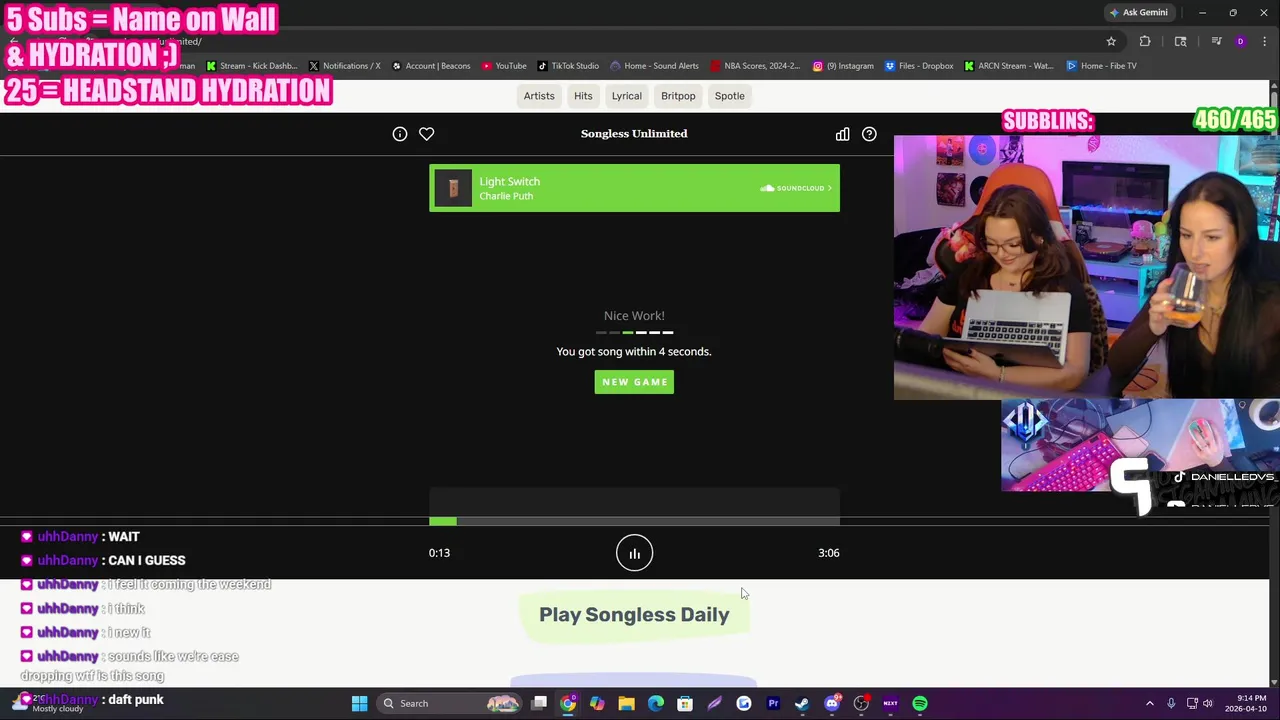Click the Songless Unlimited title
This screenshot has height=720, width=1280.
(634, 134)
